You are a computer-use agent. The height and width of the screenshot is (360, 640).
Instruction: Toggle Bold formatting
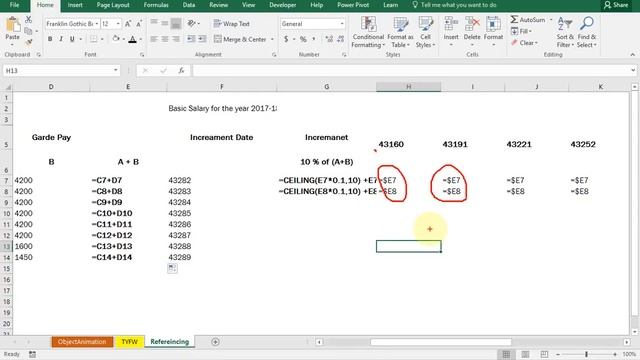click(x=50, y=39)
